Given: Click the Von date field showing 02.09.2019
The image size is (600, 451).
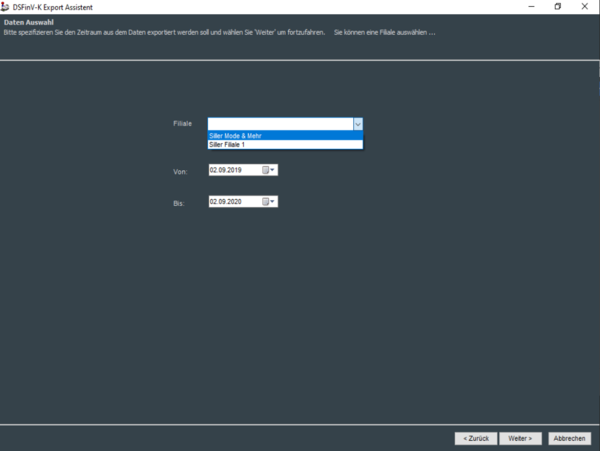Looking at the screenshot, I should 233,170.
